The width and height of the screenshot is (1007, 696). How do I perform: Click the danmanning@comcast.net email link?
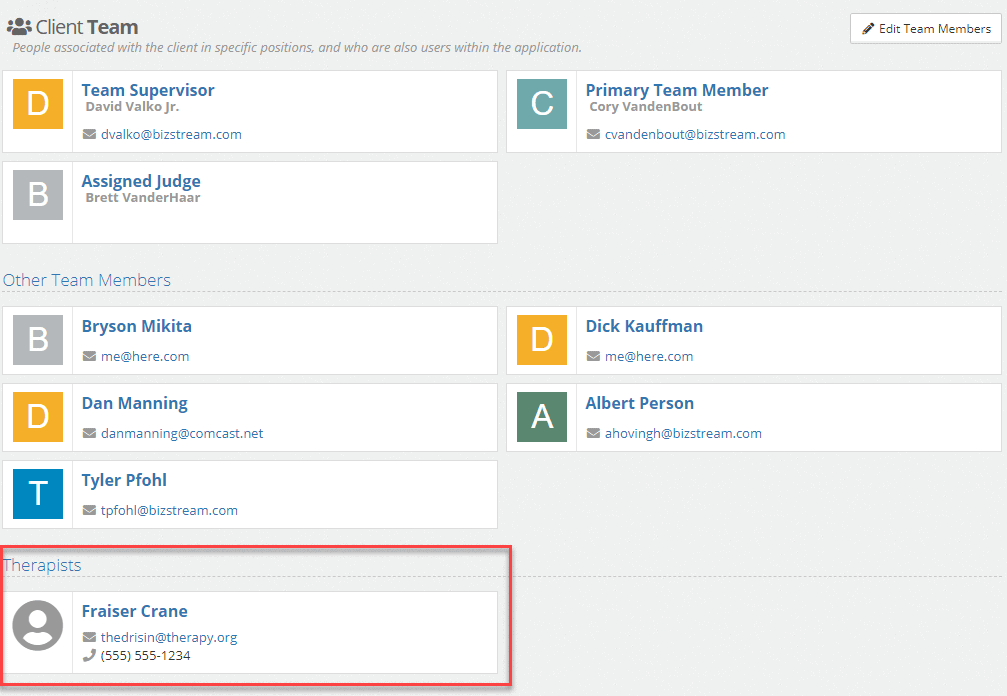coord(182,434)
